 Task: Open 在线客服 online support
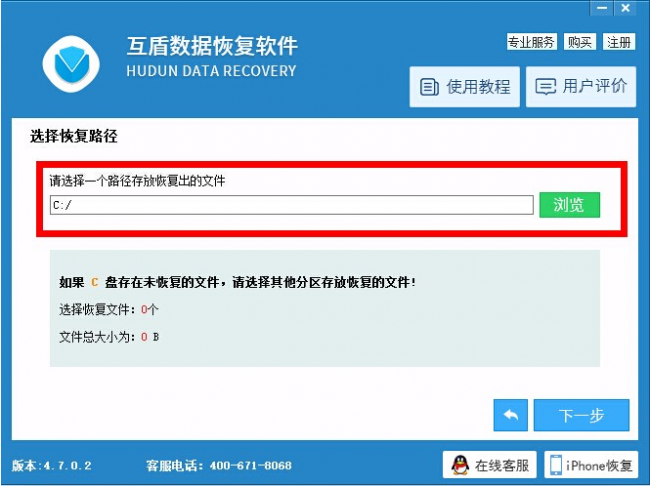tap(489, 465)
